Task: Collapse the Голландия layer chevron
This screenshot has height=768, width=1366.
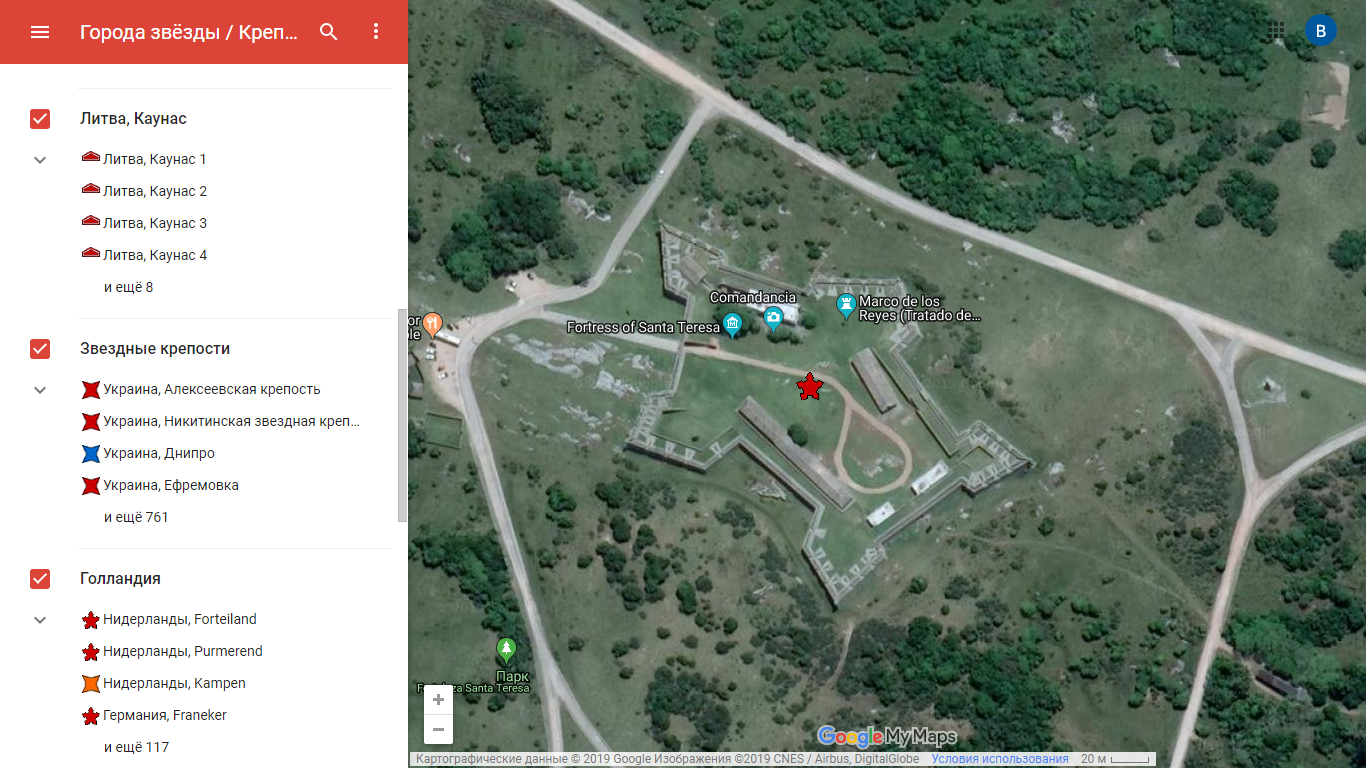Action: (x=40, y=620)
